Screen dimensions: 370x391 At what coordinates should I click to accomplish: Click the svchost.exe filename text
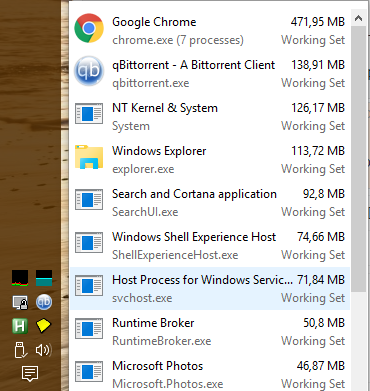click(142, 298)
